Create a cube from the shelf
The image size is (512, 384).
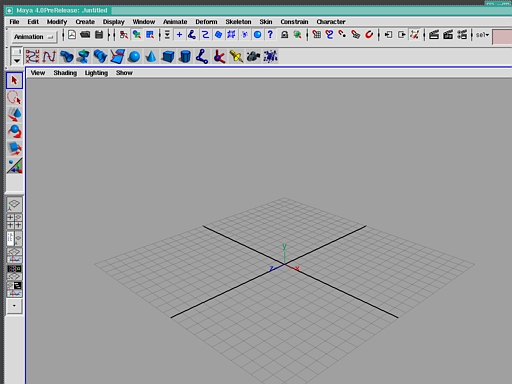click(x=168, y=56)
